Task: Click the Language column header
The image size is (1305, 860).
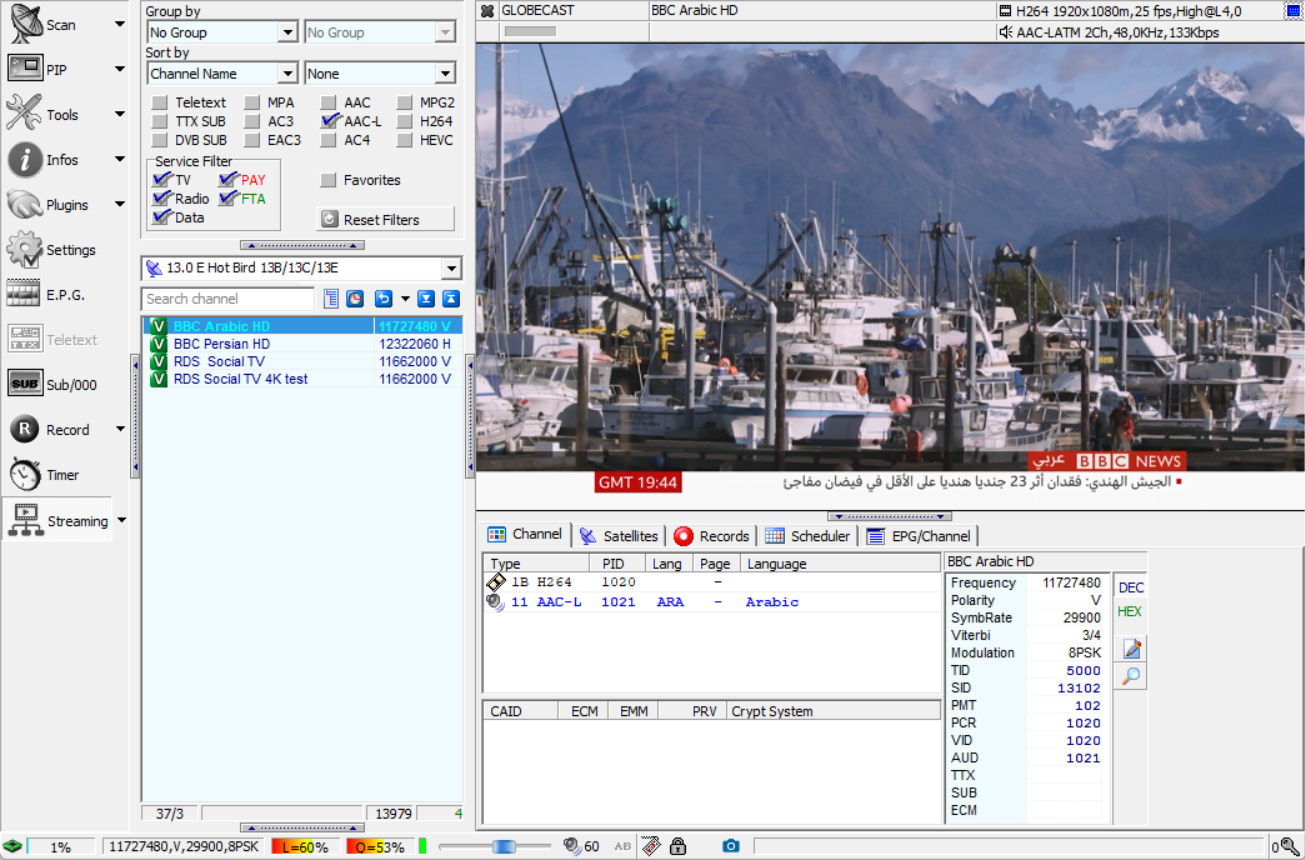Action: [x=840, y=564]
